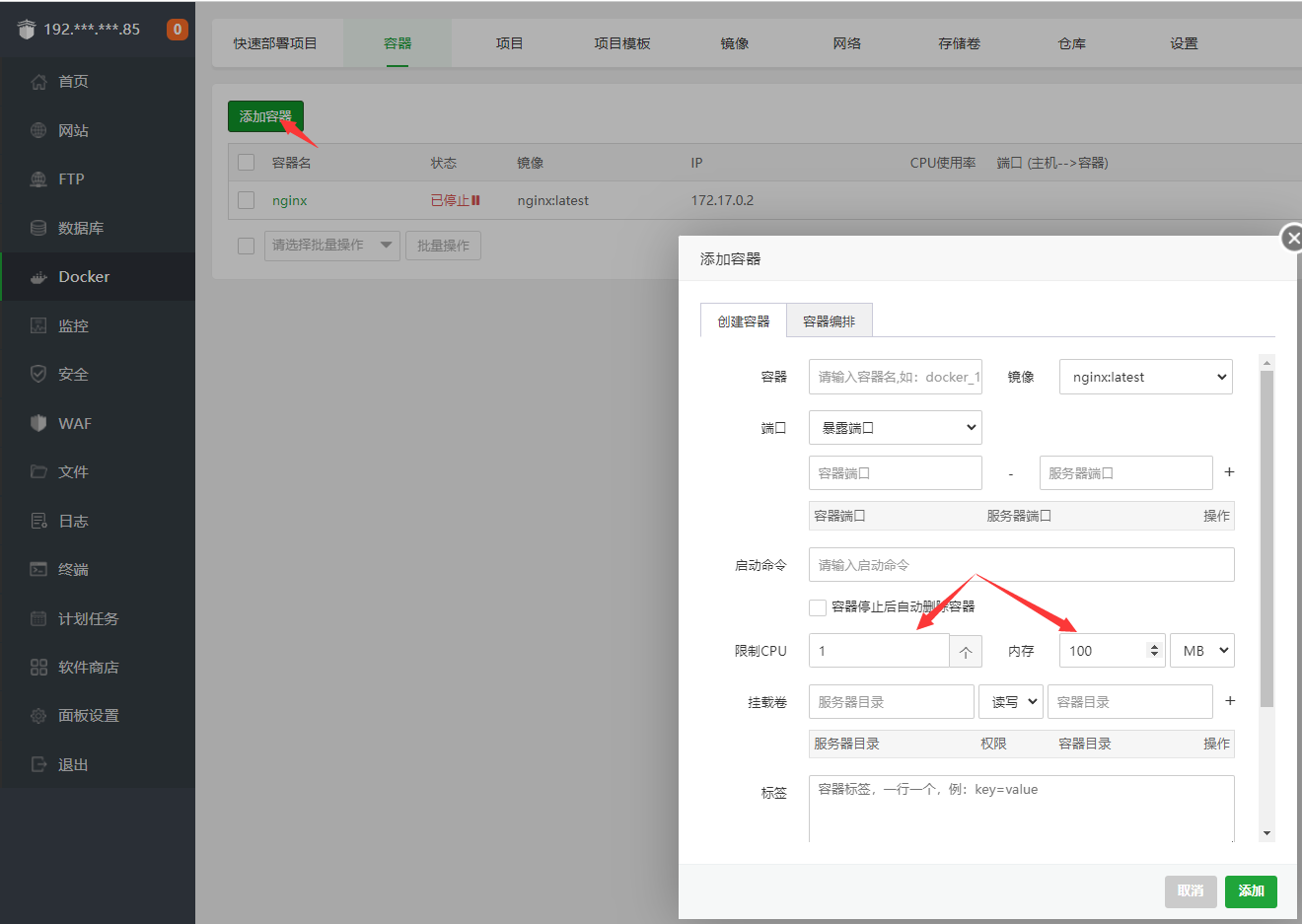Open the 镜像 nginx:latest dropdown
Image resolution: width=1302 pixels, height=924 pixels.
pyautogui.click(x=1146, y=377)
